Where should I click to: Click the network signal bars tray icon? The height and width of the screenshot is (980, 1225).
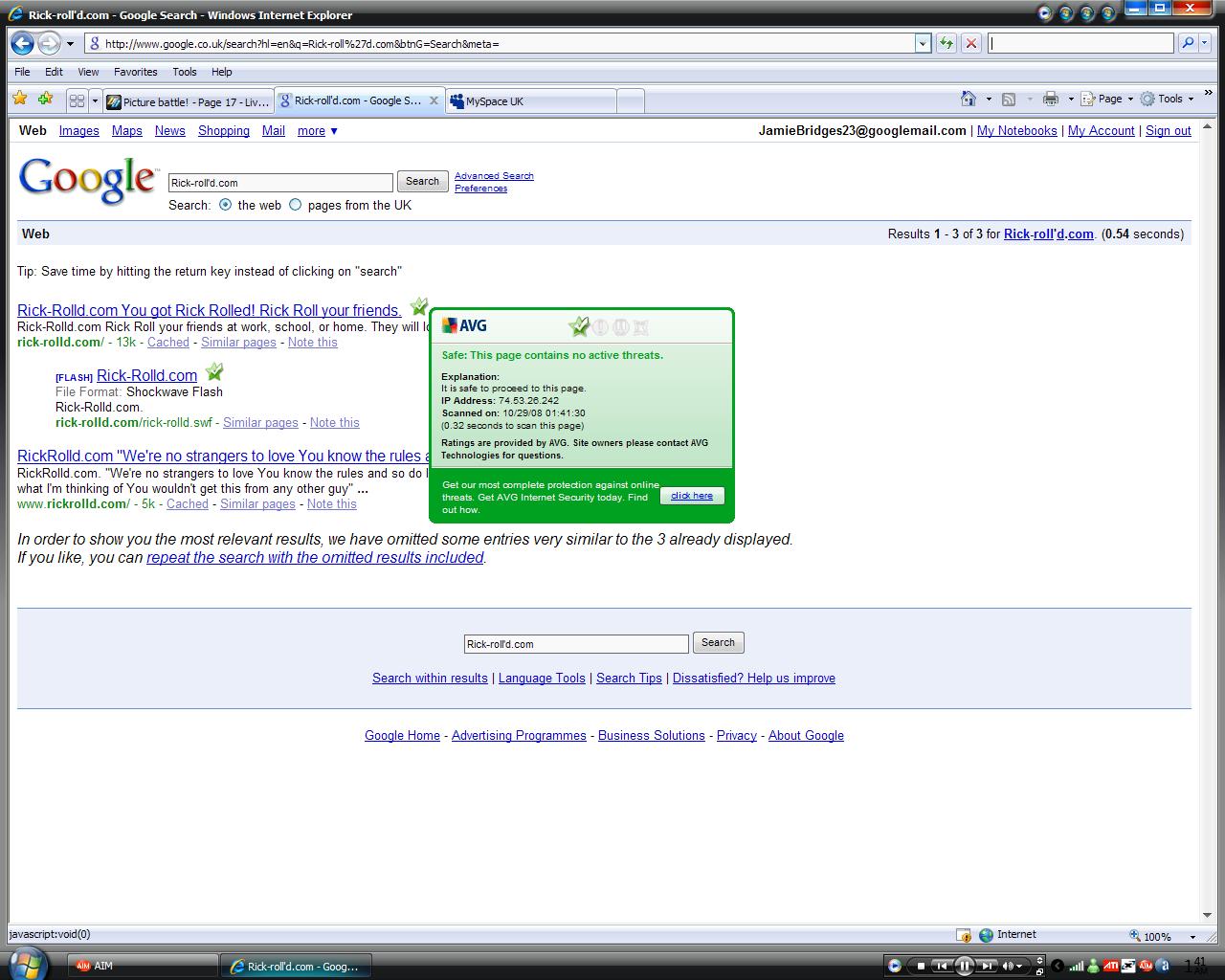tap(1077, 966)
